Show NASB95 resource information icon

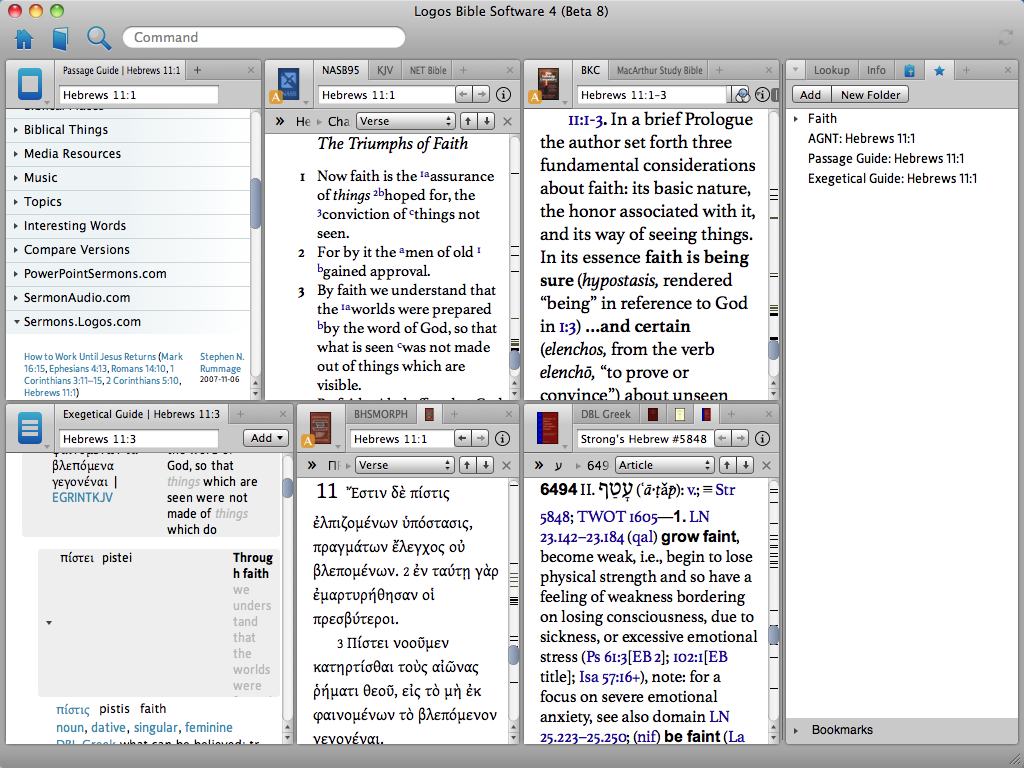504,95
